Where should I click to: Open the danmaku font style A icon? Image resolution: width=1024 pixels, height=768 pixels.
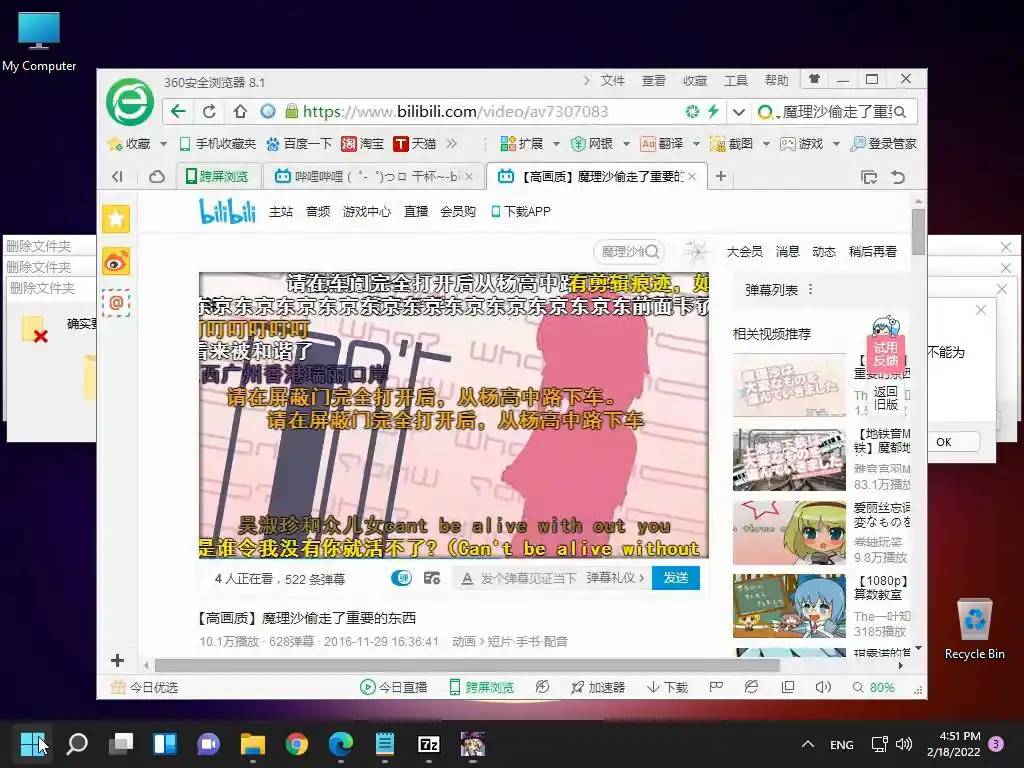(x=467, y=579)
